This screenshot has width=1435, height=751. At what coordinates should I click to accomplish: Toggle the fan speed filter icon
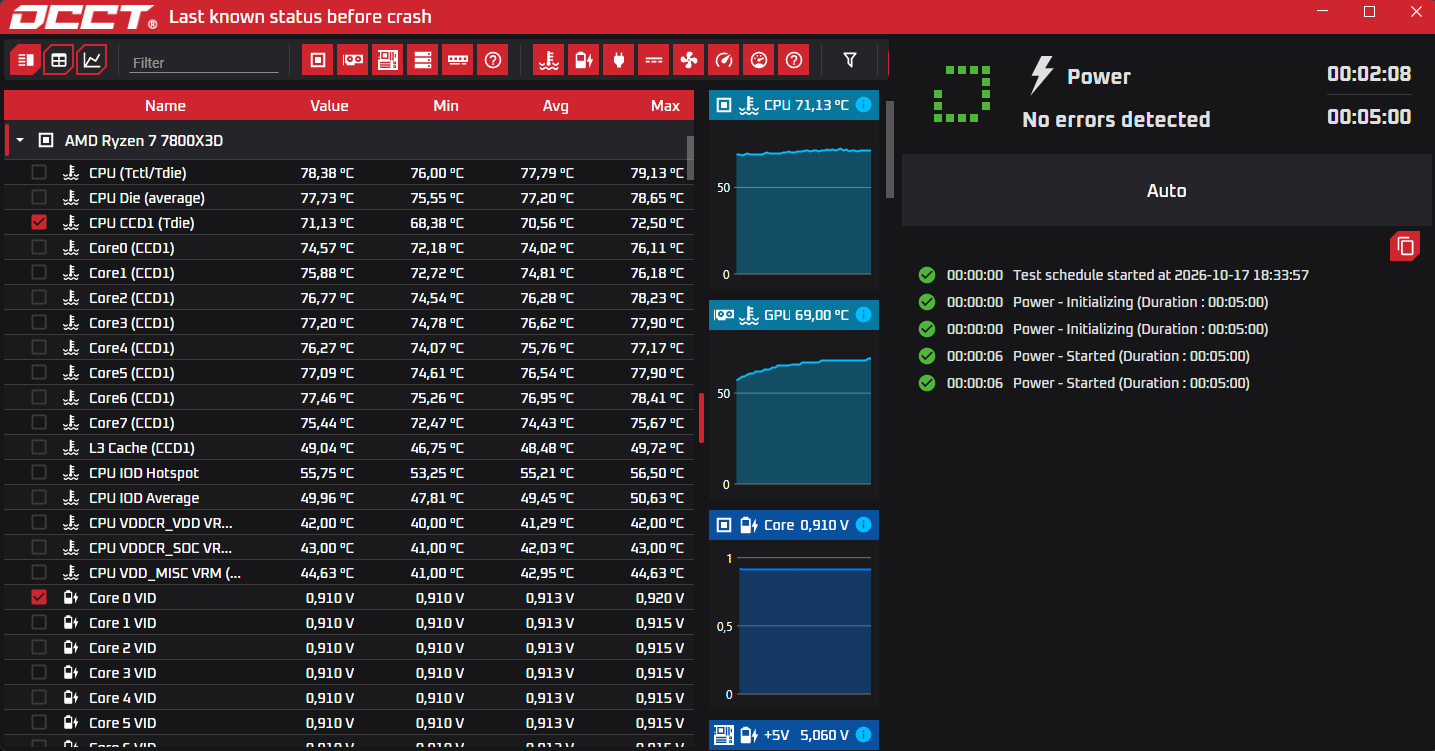[x=688, y=60]
